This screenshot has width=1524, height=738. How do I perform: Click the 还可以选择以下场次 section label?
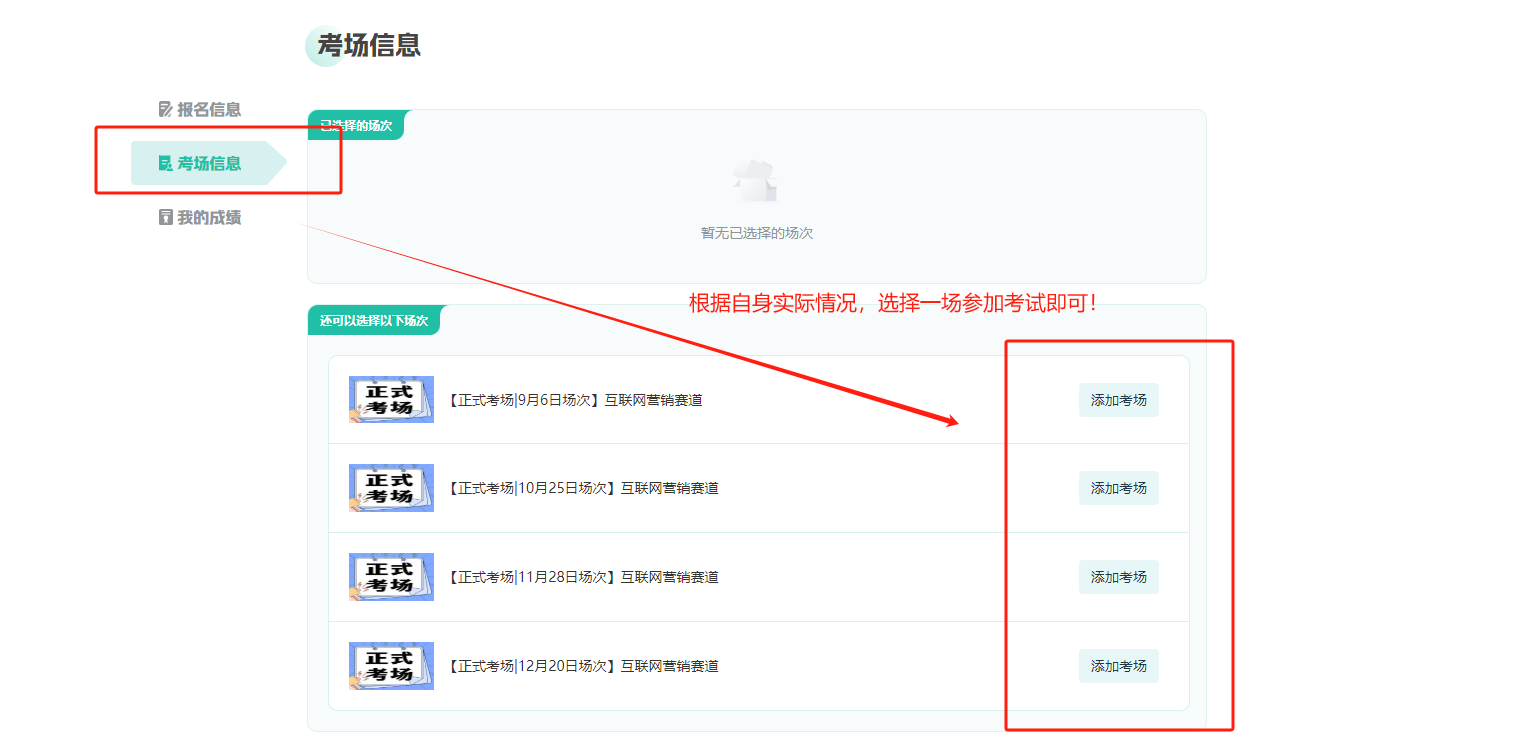click(374, 321)
